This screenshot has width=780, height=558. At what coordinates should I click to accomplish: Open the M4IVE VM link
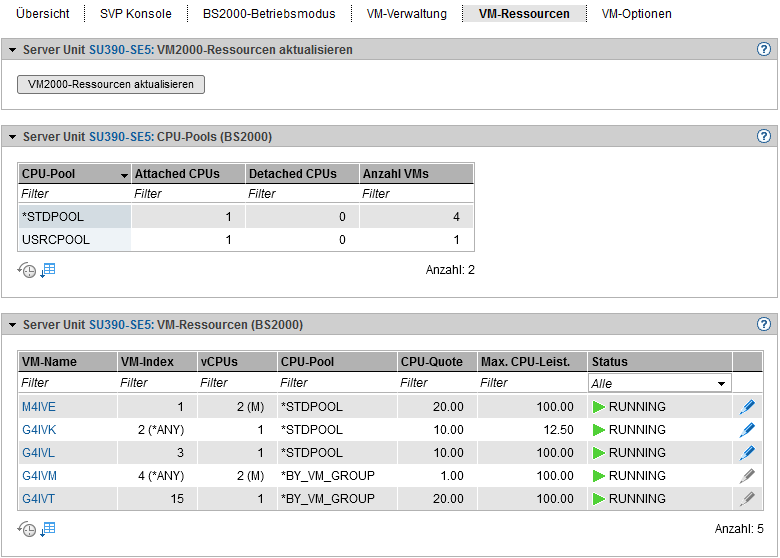pos(38,407)
